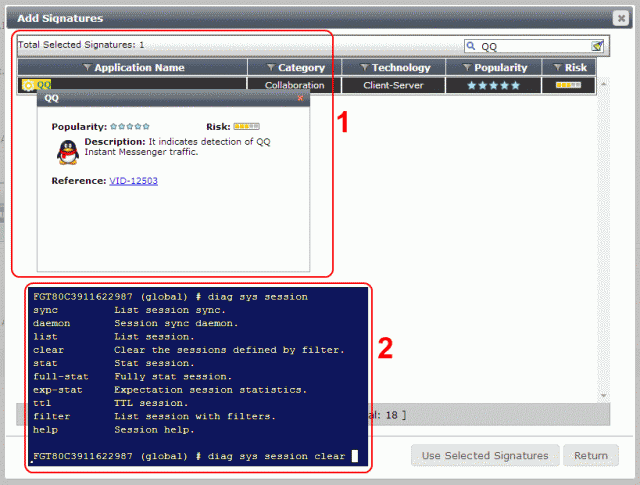
Task: Click 'List session with filters.' terminal line
Action: (195, 416)
